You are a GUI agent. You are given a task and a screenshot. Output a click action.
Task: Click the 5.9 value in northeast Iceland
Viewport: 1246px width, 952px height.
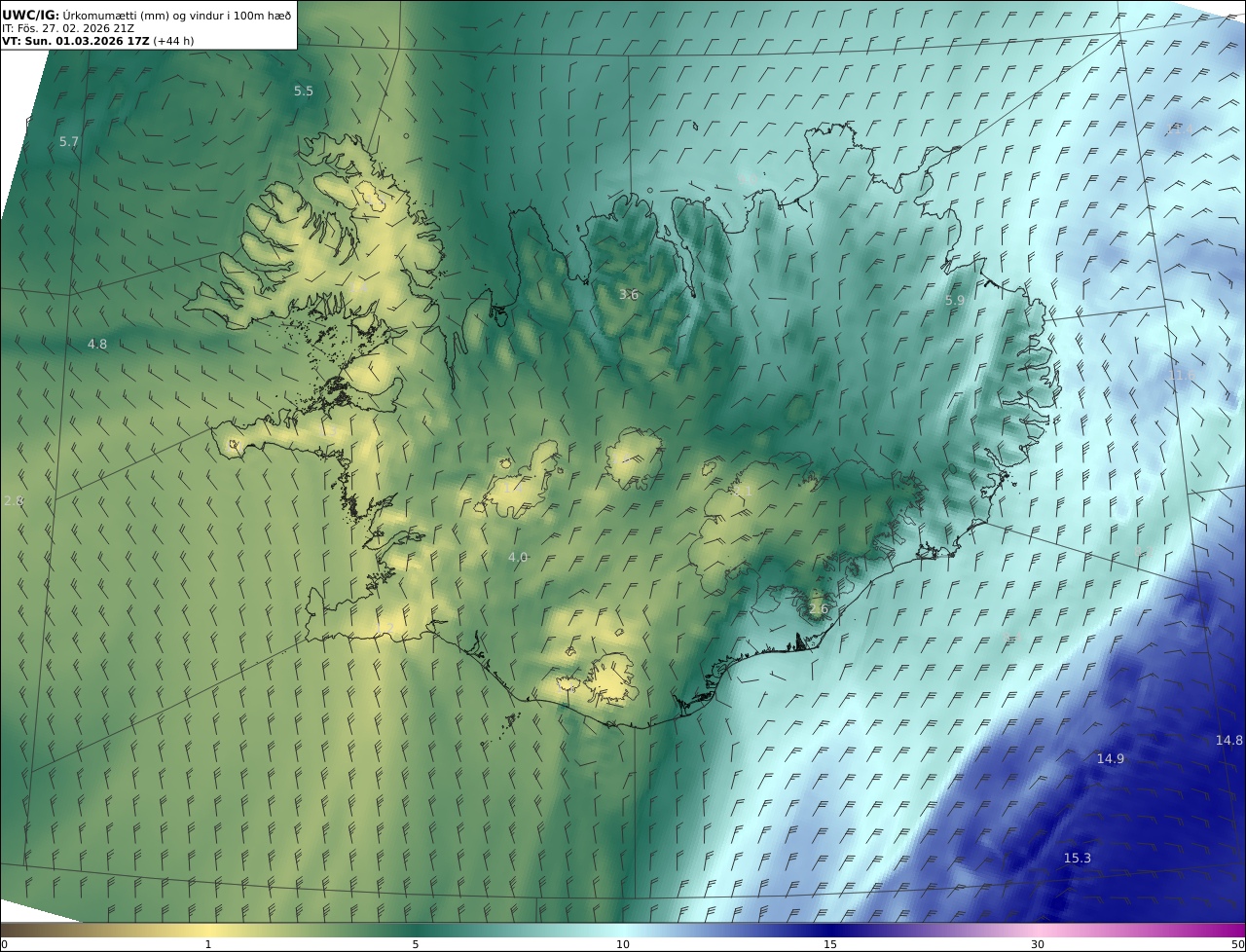pyautogui.click(x=955, y=301)
